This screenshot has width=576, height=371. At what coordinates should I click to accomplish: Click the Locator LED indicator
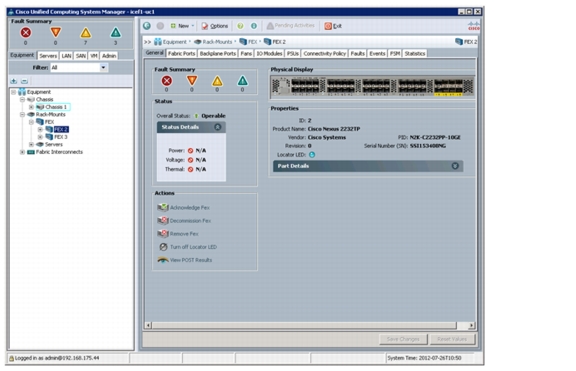[312, 155]
